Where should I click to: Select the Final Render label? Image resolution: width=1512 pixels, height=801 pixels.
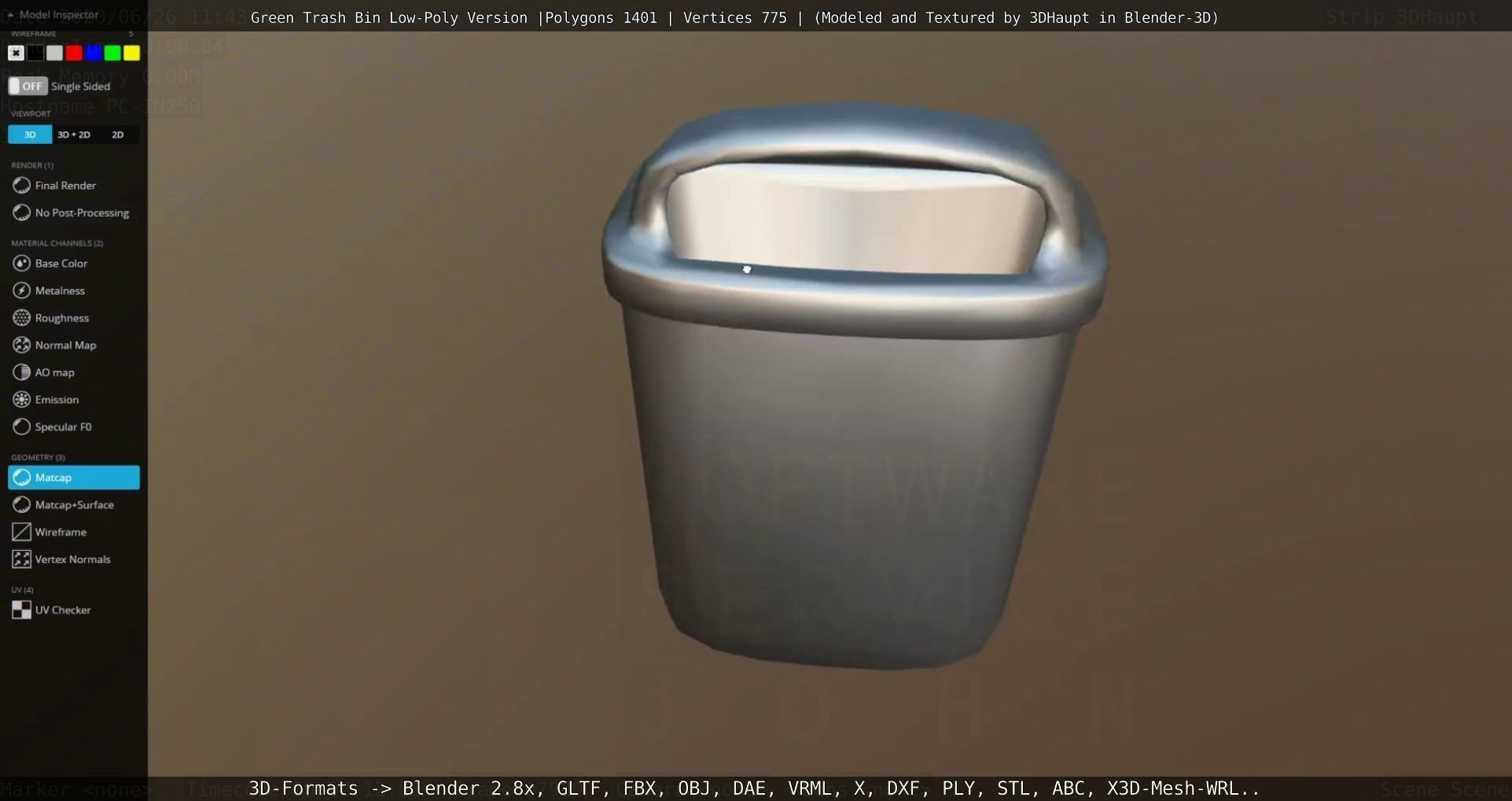(65, 186)
